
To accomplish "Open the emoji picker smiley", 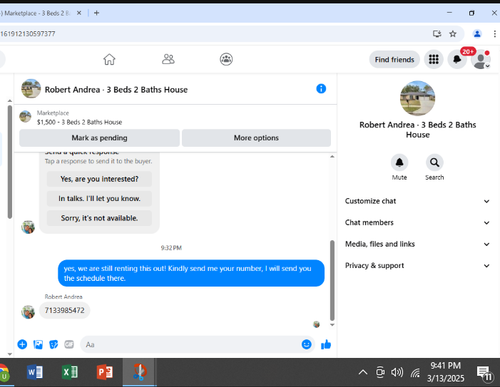I will point(306,344).
